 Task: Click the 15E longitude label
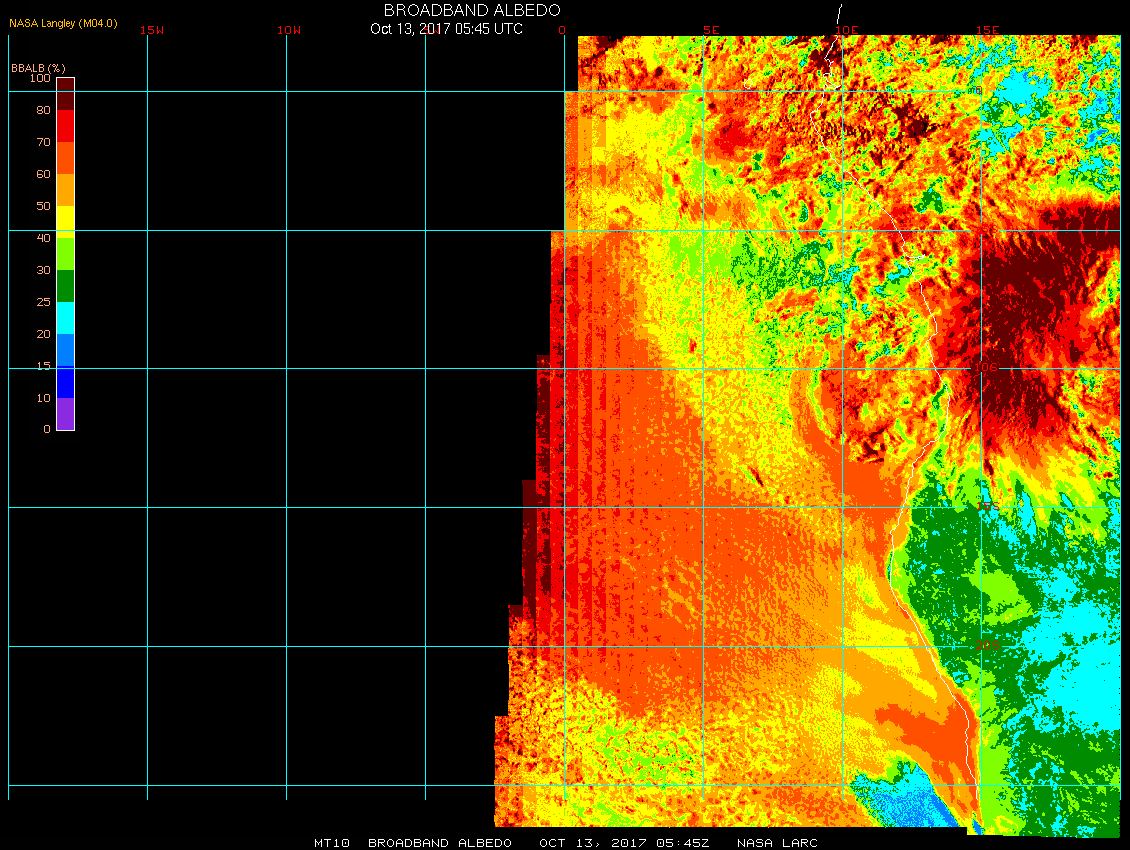[987, 30]
